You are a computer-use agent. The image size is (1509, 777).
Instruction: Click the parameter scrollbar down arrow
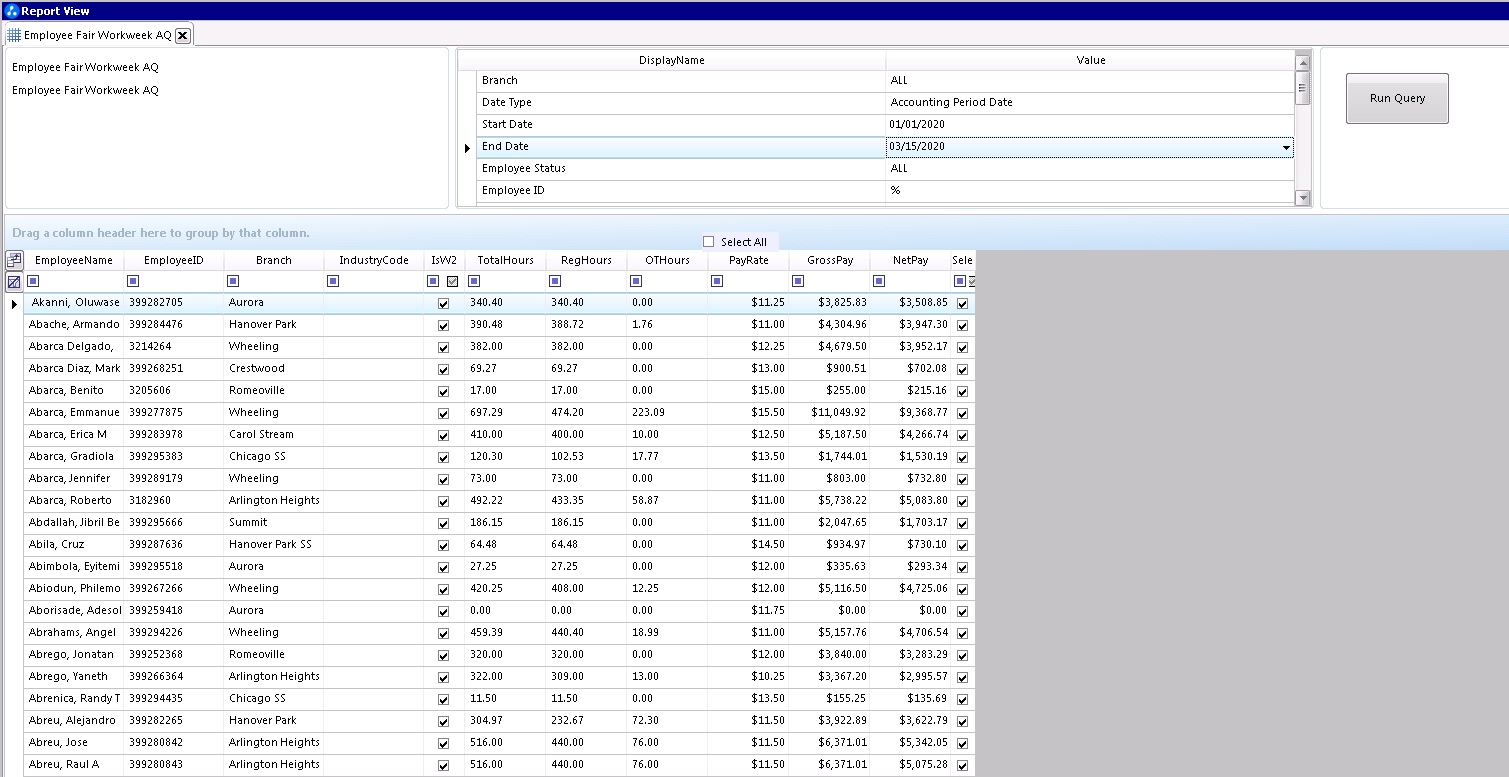tap(1302, 198)
